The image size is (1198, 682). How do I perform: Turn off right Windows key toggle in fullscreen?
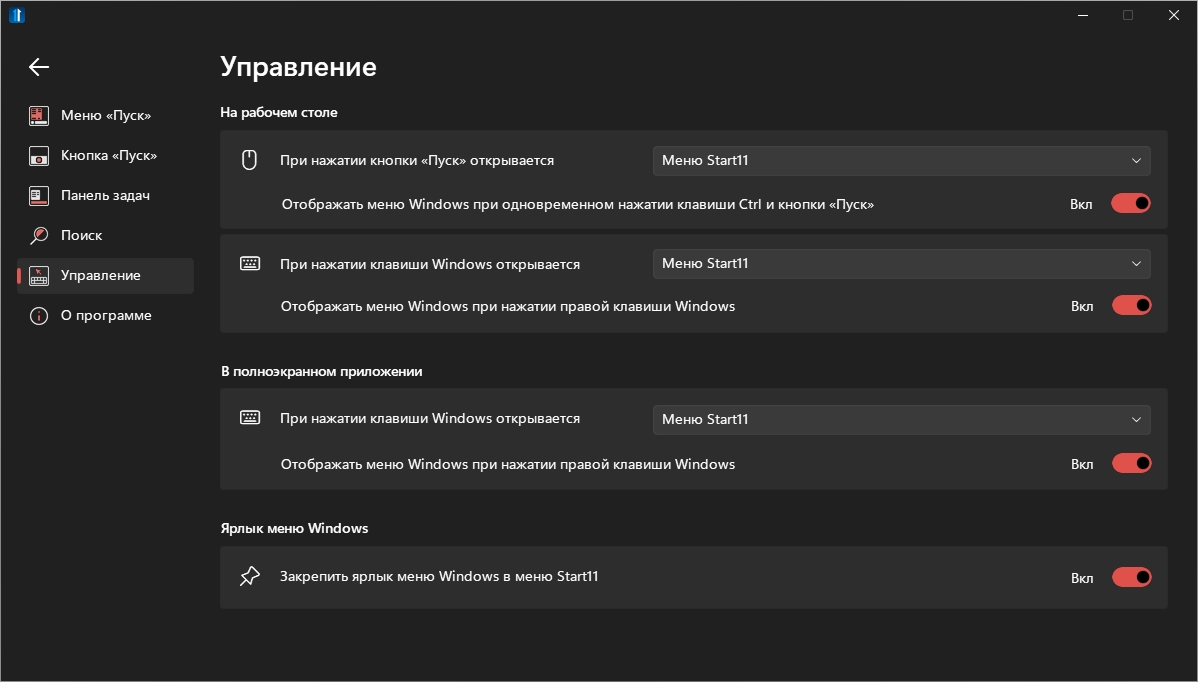click(x=1131, y=464)
